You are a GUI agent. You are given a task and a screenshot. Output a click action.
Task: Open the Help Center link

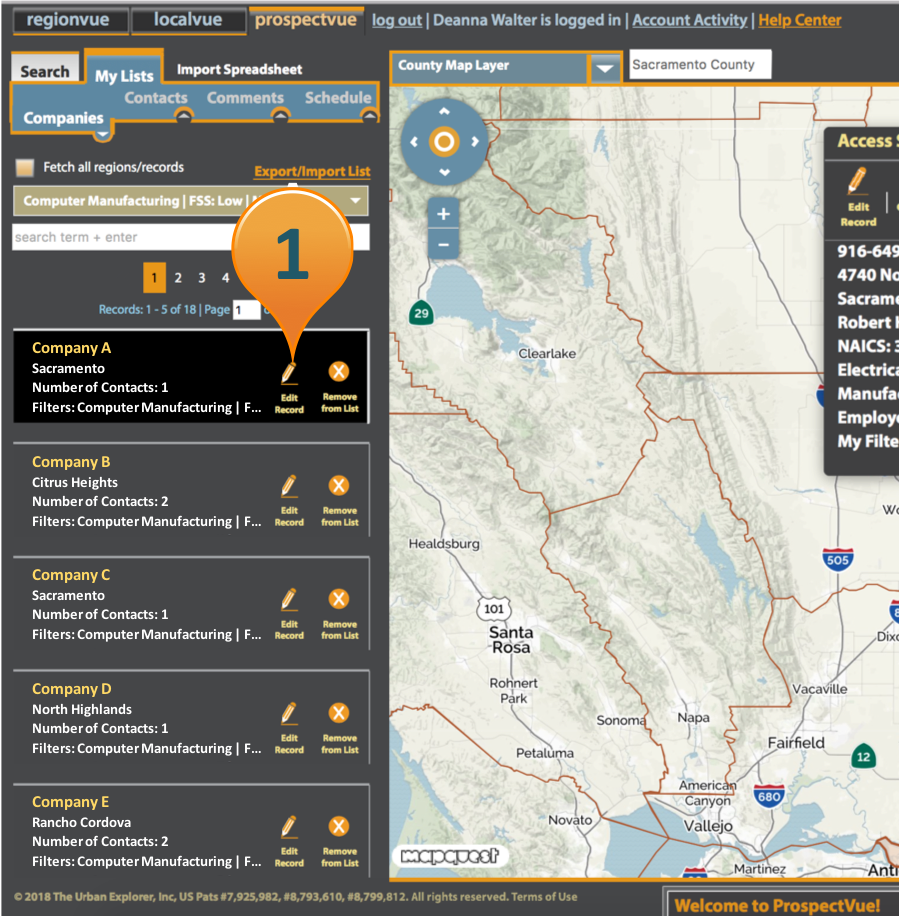tap(800, 20)
